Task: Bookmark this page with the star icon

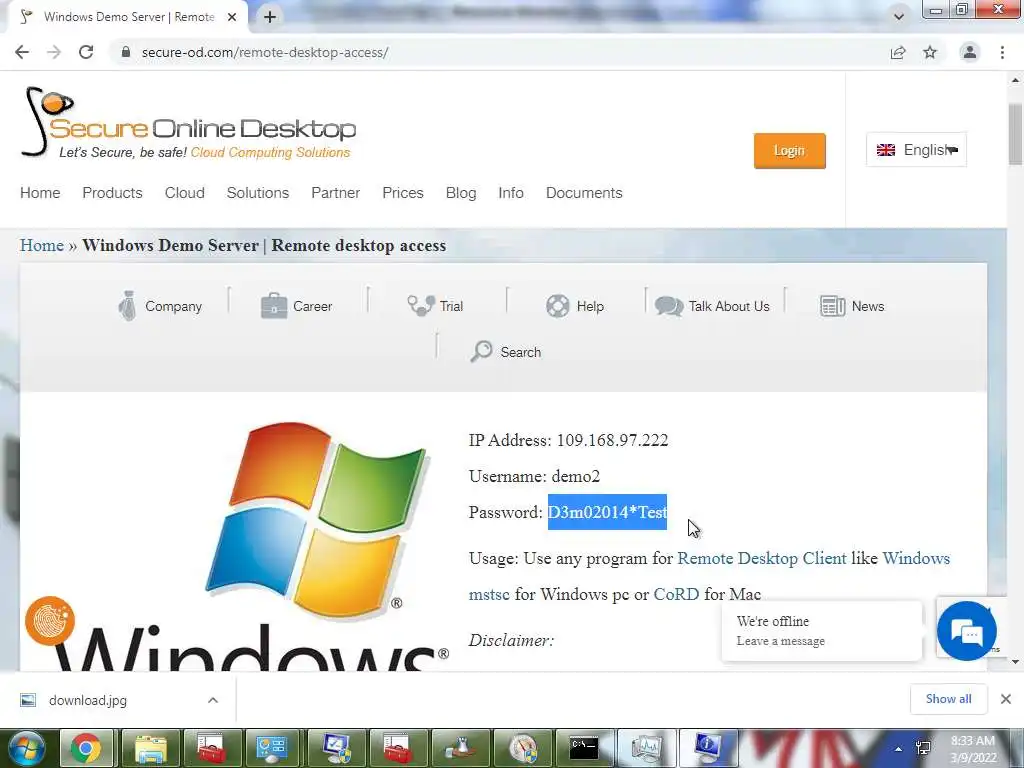Action: [930, 52]
